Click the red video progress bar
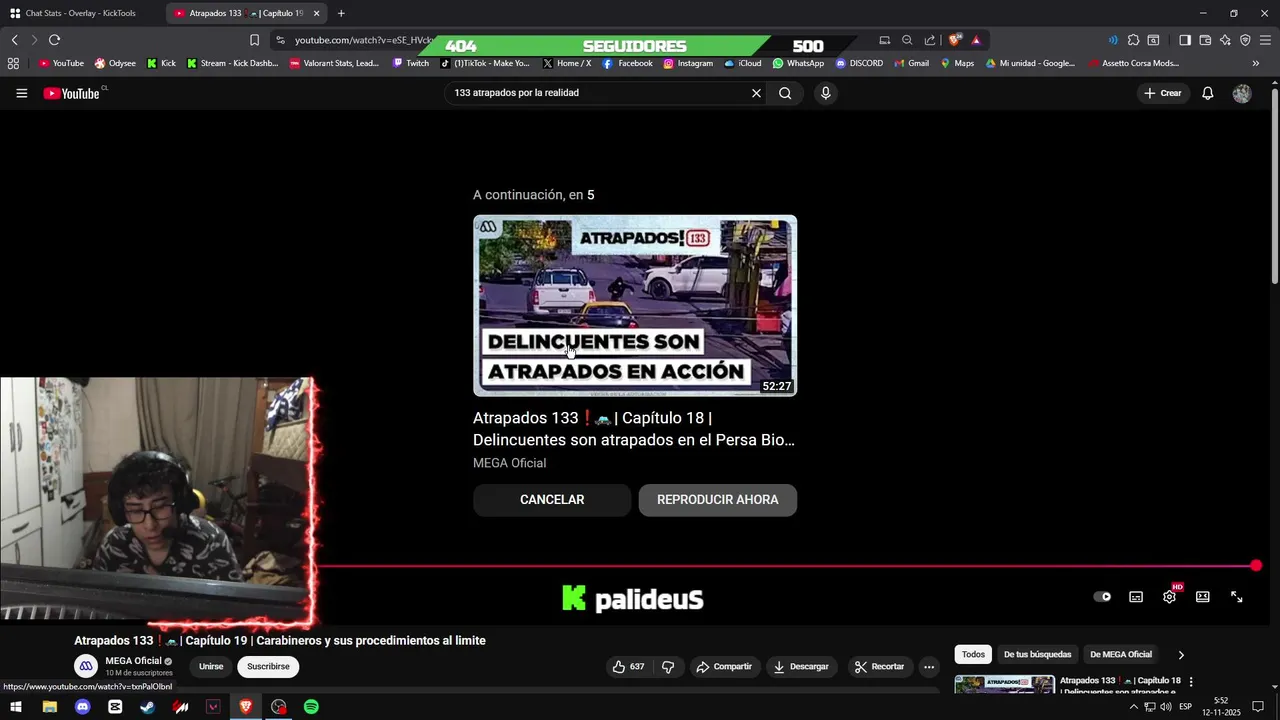The height and width of the screenshot is (720, 1280). 785,566
